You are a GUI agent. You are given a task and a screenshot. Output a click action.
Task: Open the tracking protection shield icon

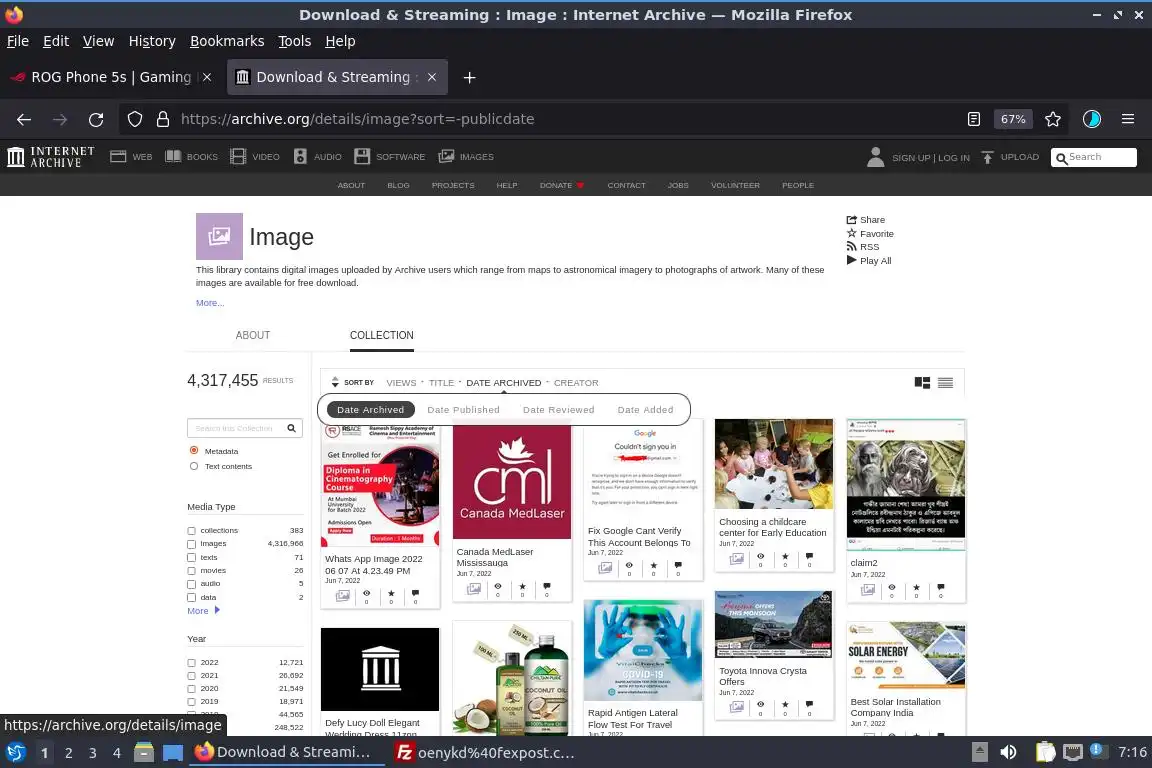(134, 119)
